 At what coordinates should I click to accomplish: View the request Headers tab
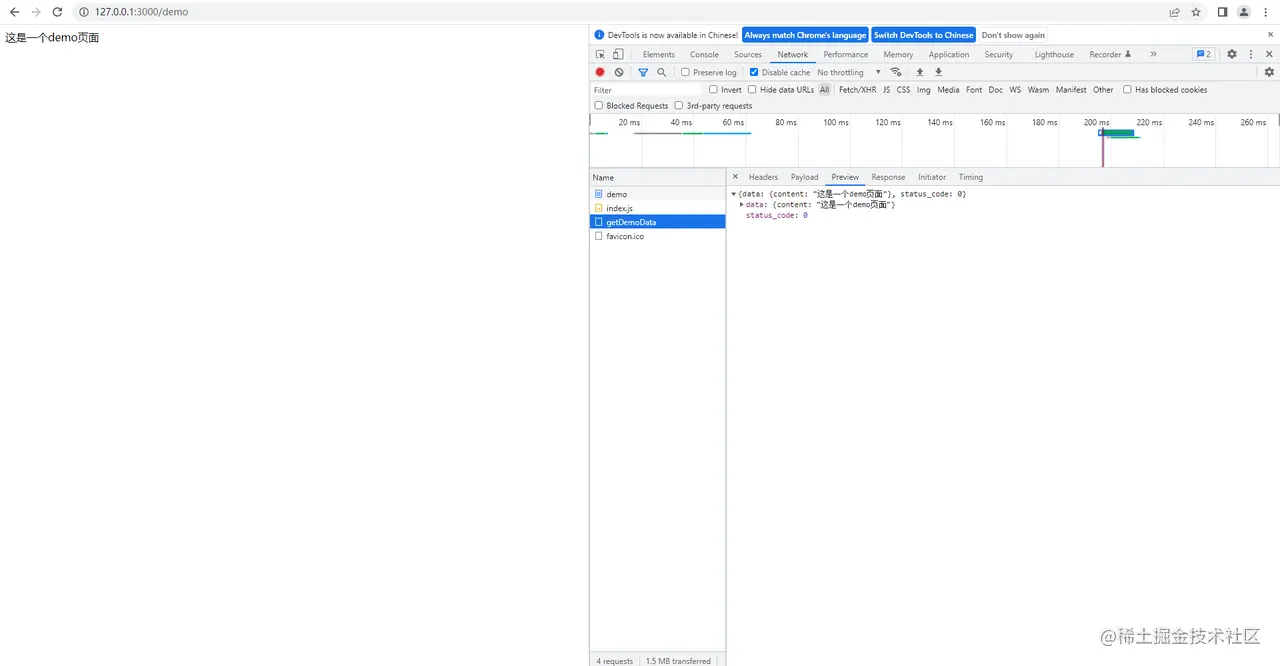(x=763, y=177)
